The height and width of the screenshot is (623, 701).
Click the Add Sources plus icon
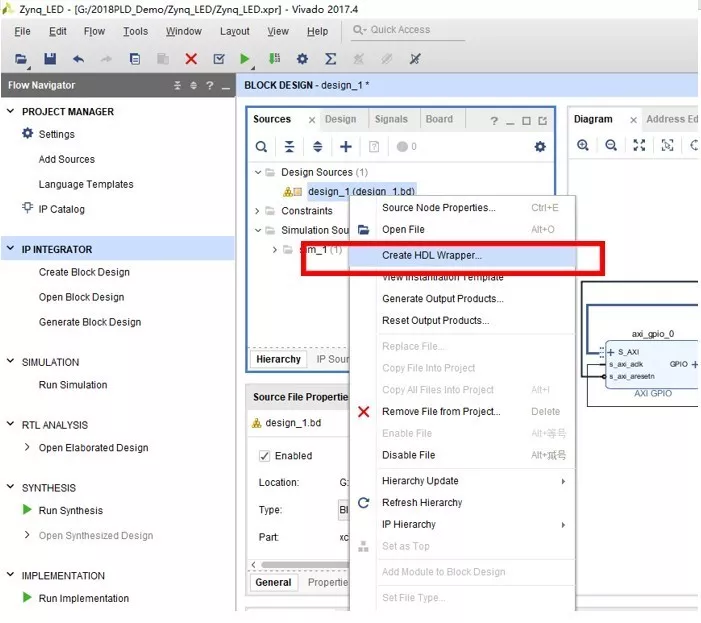click(346, 147)
